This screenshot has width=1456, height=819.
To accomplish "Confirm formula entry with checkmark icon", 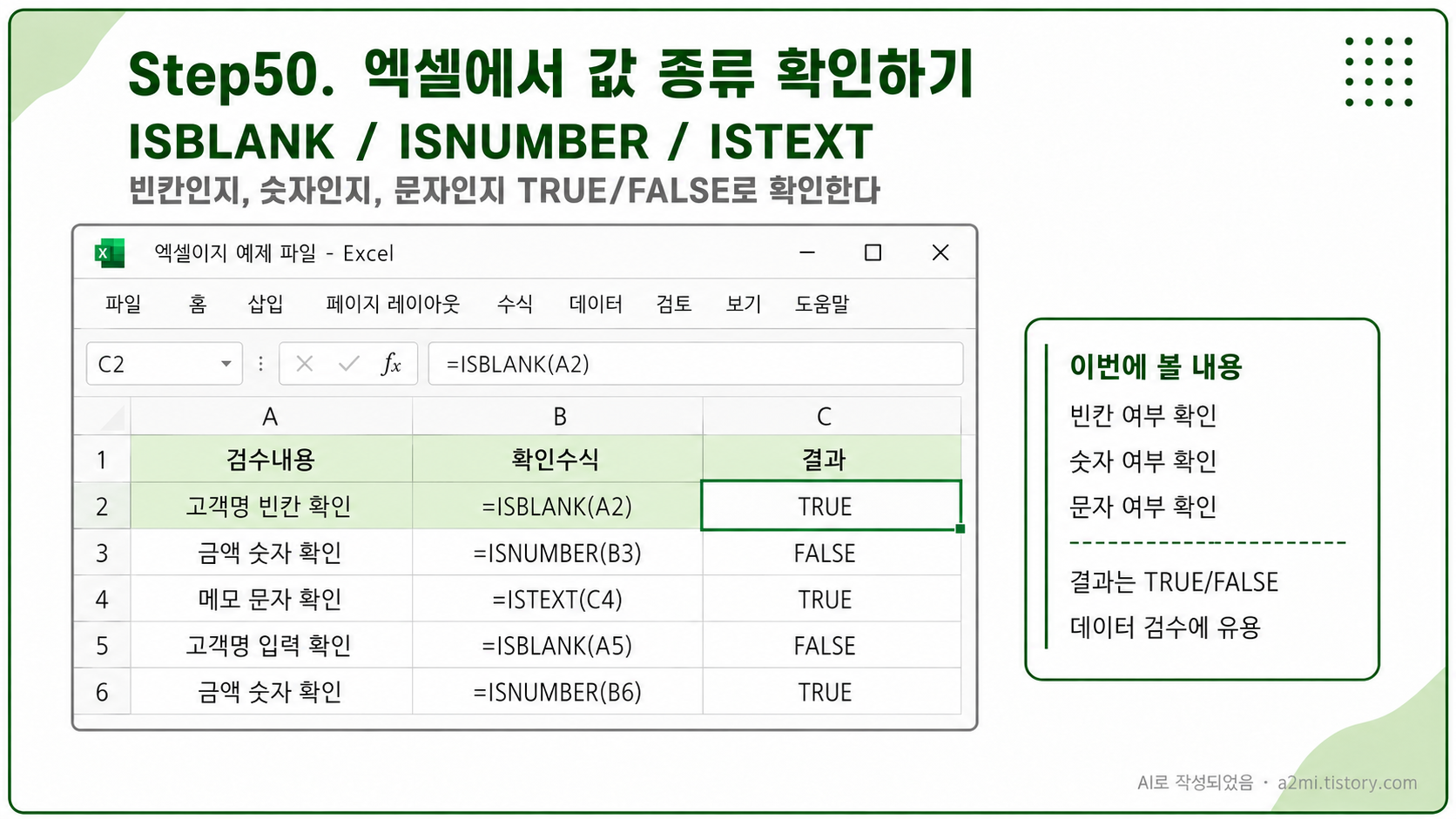I will coord(349,364).
